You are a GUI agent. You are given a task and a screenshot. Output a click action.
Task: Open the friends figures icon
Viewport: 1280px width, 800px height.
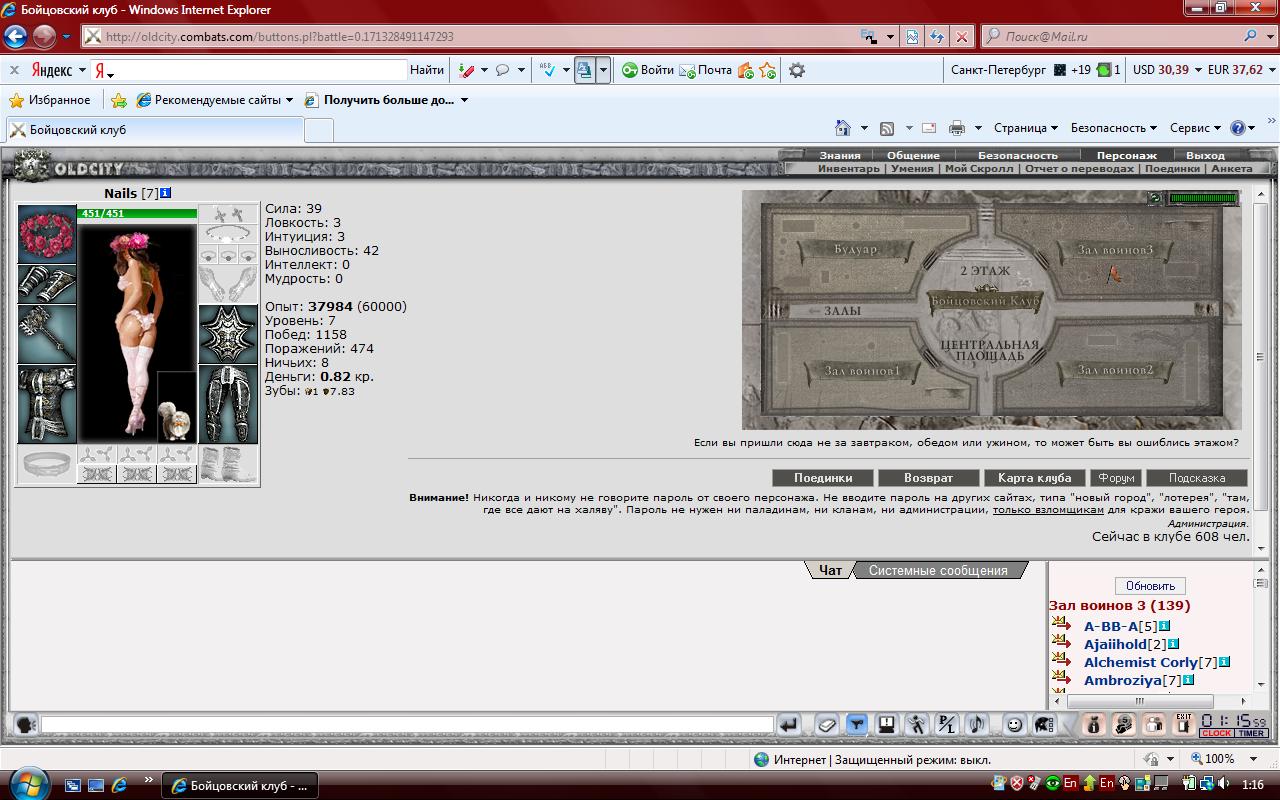tap(1154, 725)
